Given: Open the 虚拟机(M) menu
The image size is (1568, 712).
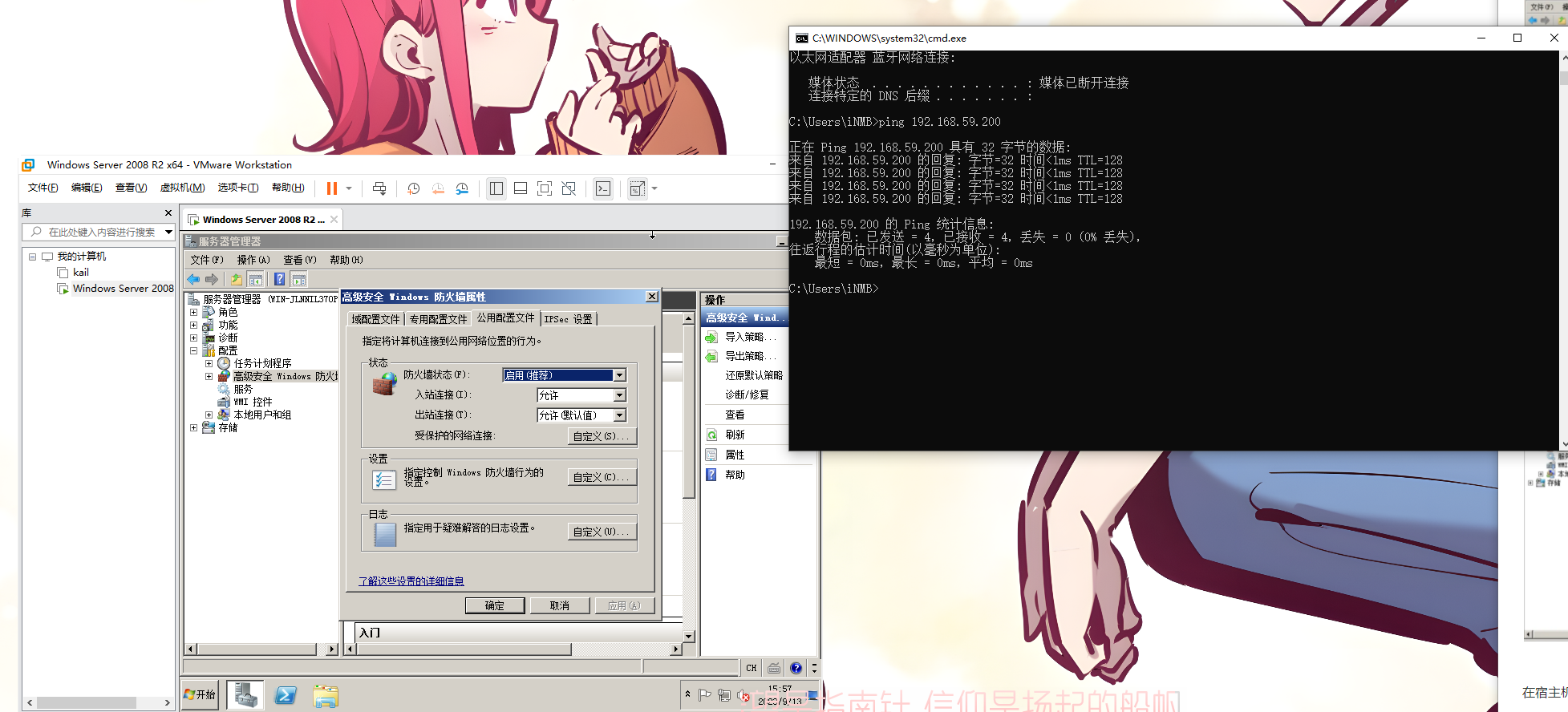Looking at the screenshot, I should coord(182,188).
